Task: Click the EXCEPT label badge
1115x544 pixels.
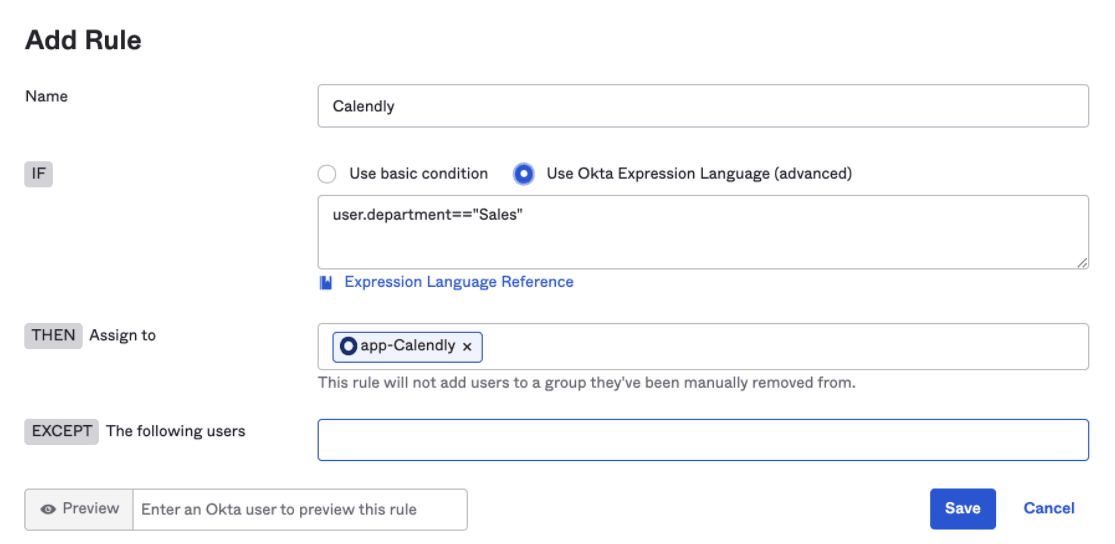Action: click(61, 431)
